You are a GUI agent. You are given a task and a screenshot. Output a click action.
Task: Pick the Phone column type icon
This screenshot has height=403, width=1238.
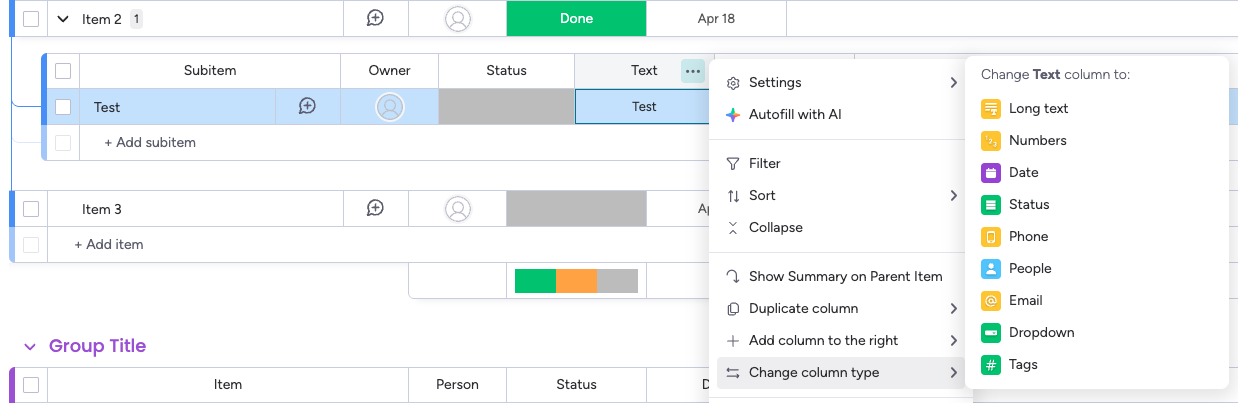[x=991, y=236]
